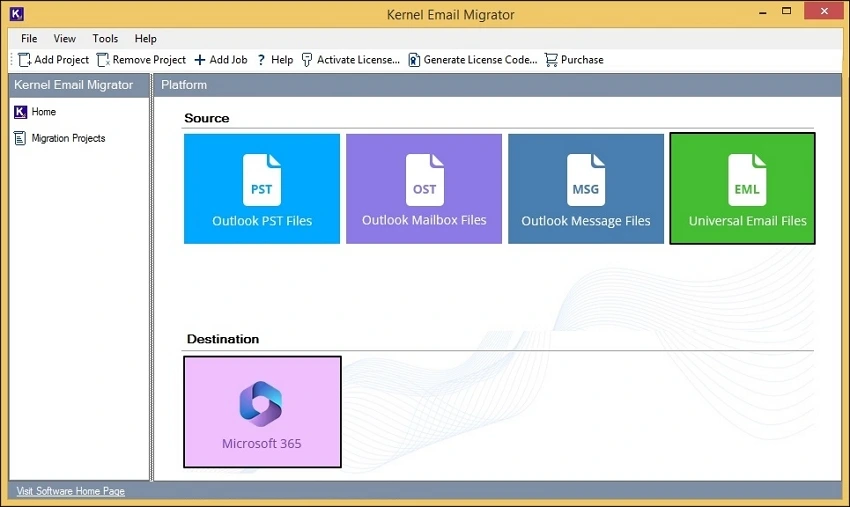Click the PST file icon
Viewport: 850px width, 507px height.
(x=262, y=180)
